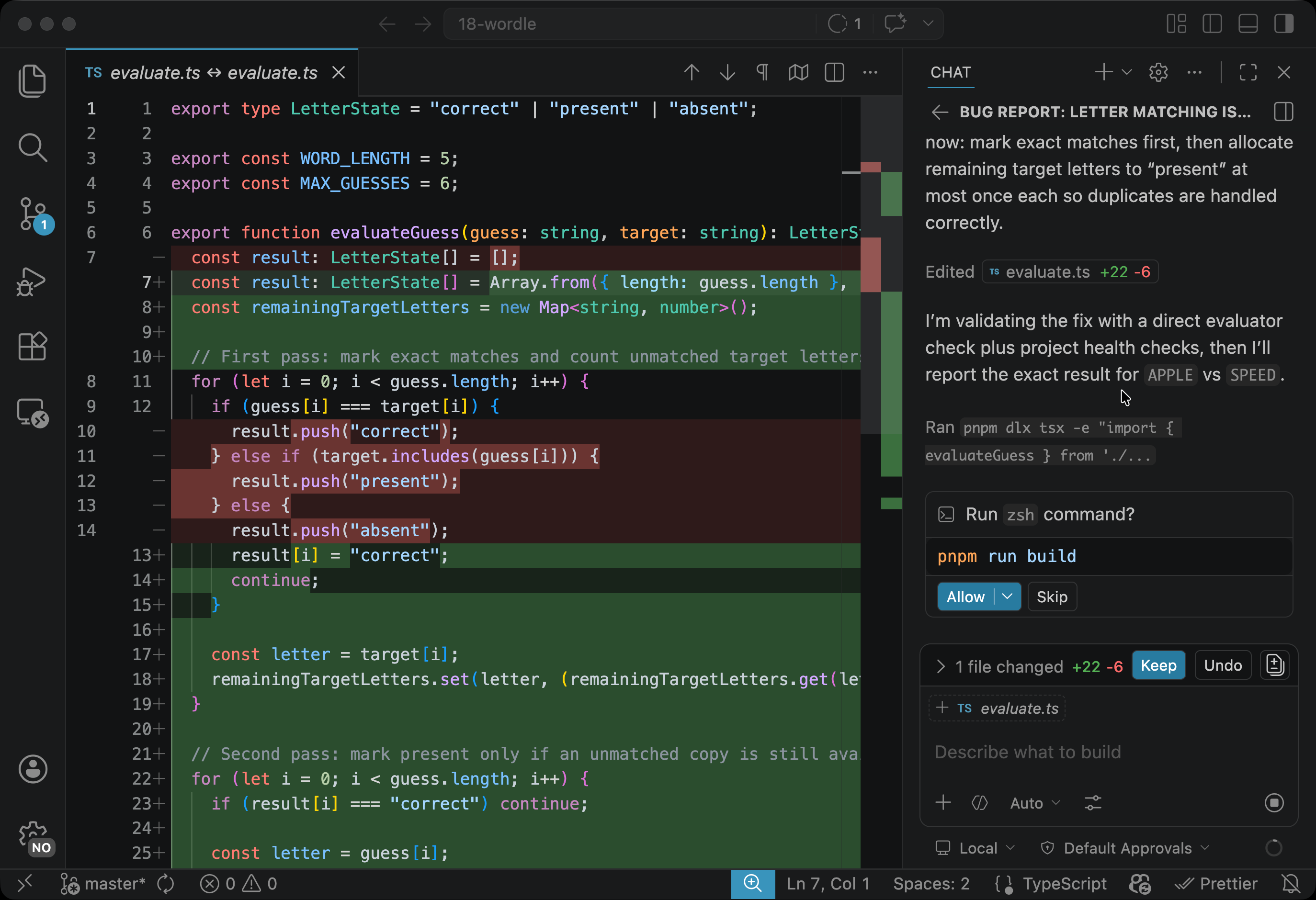Viewport: 1316px width, 900px height.
Task: Synchronize changes icon in status bar
Action: point(166,884)
